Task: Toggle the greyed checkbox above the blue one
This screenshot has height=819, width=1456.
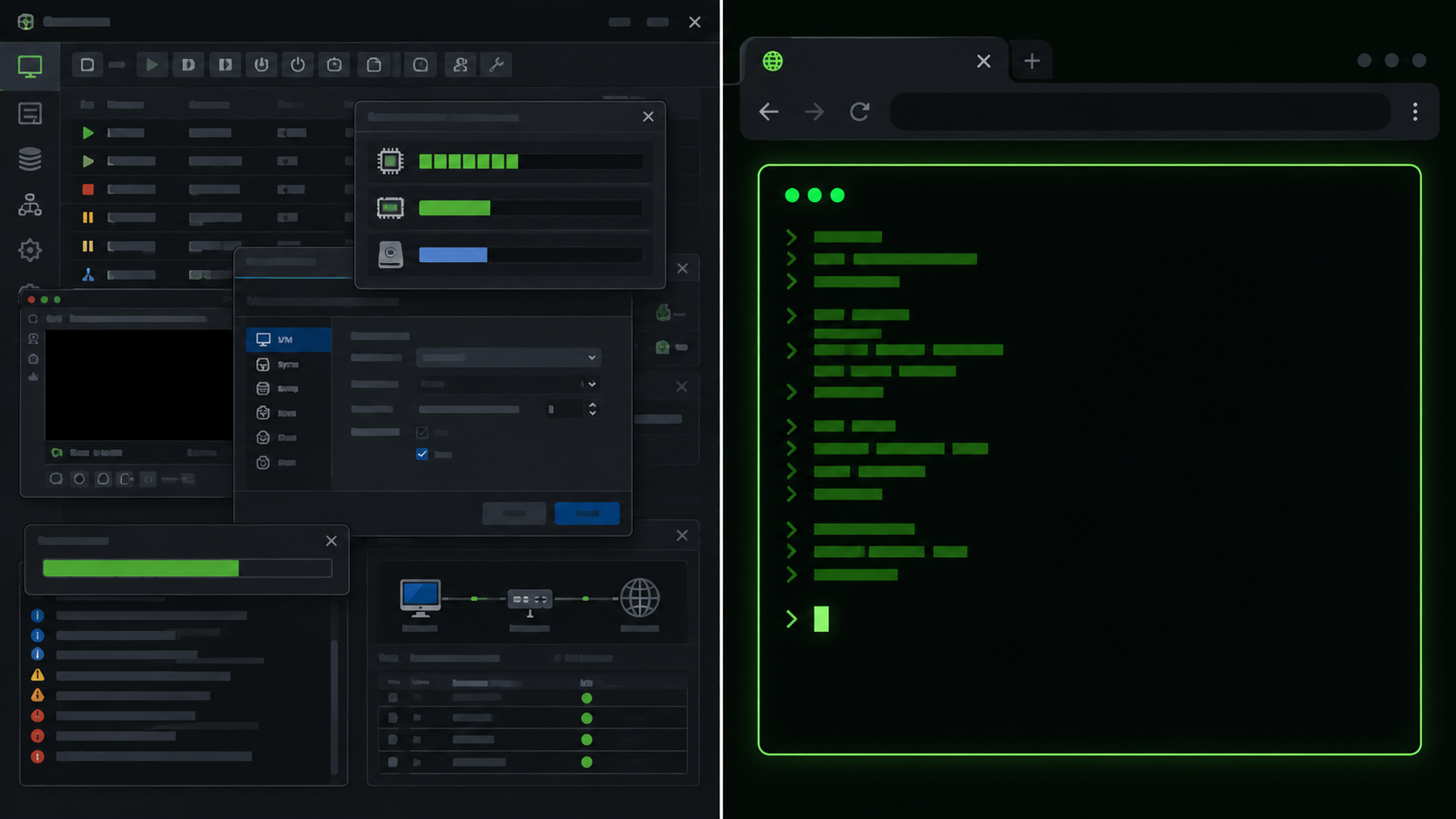Action: 422,433
